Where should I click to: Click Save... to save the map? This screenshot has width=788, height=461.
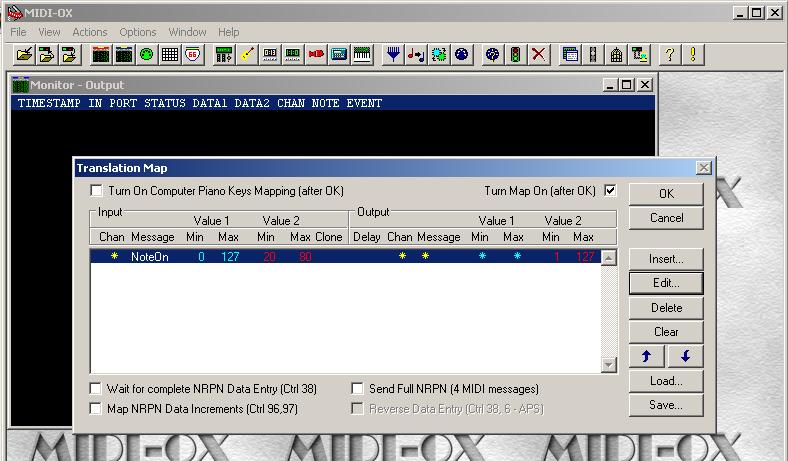coord(666,405)
